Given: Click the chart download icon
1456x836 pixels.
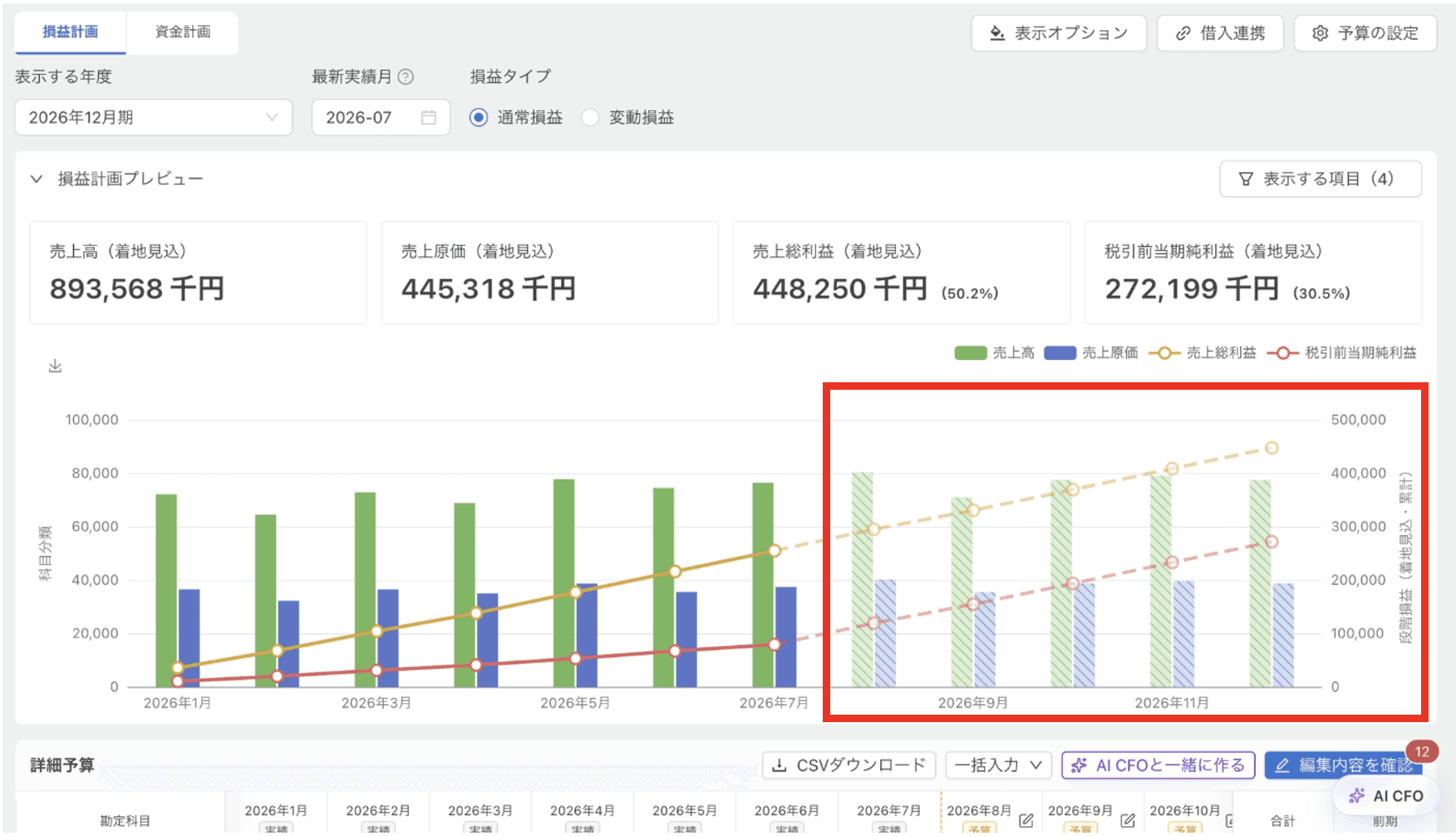Looking at the screenshot, I should 55,366.
